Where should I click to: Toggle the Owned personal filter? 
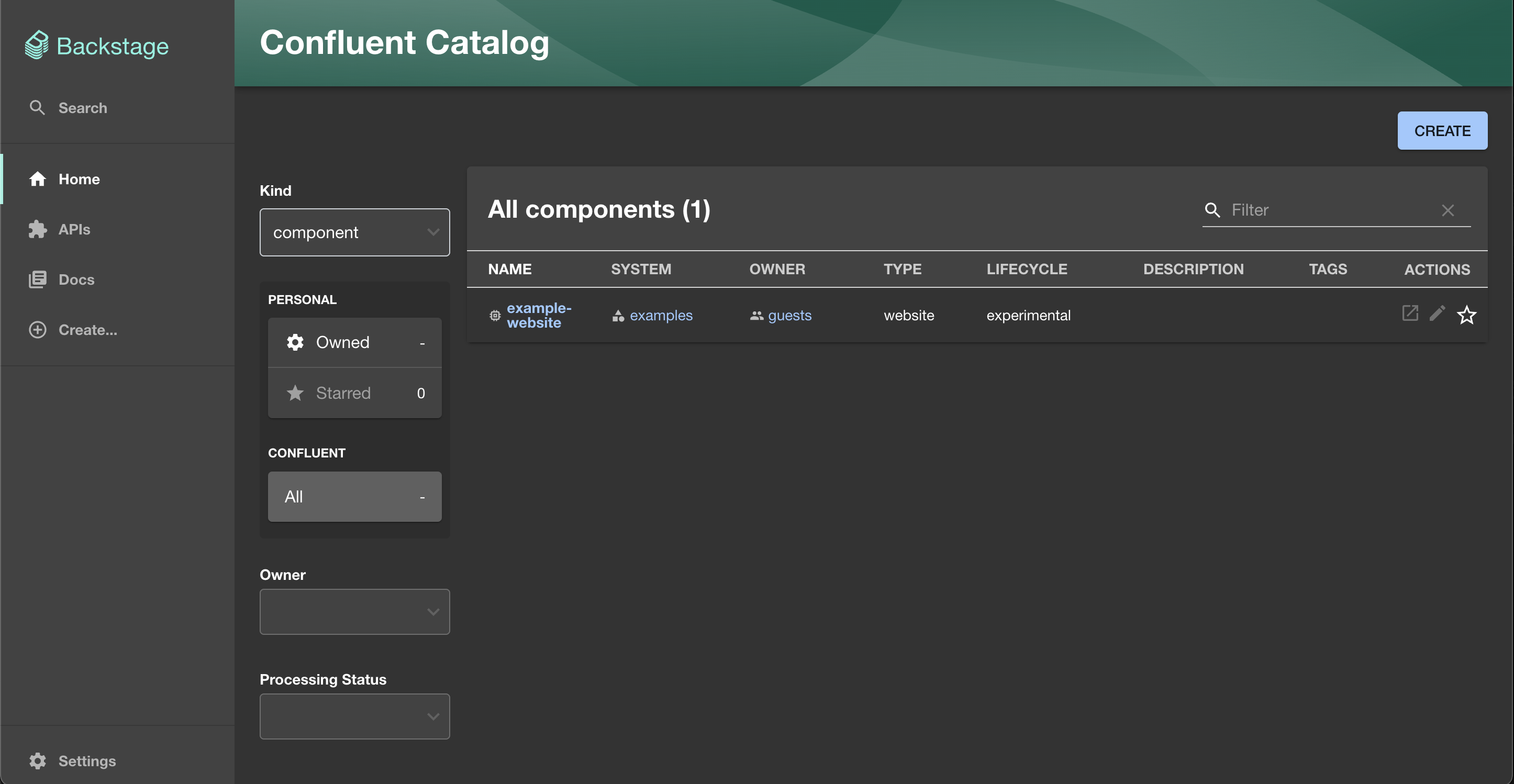pyautogui.click(x=354, y=343)
